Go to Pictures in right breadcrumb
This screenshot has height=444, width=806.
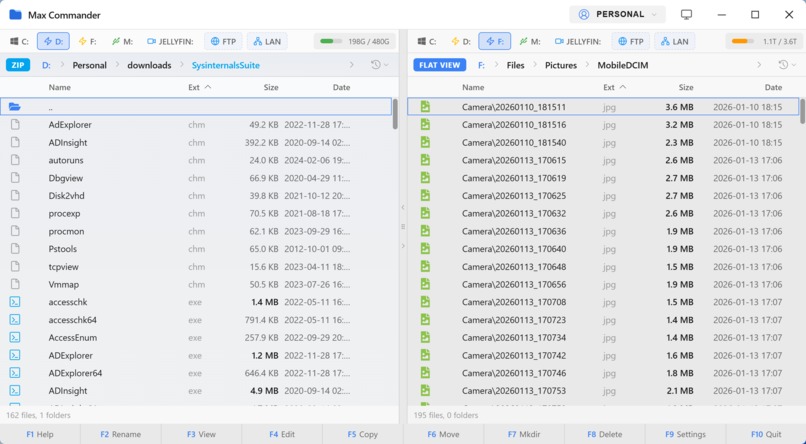(561, 65)
